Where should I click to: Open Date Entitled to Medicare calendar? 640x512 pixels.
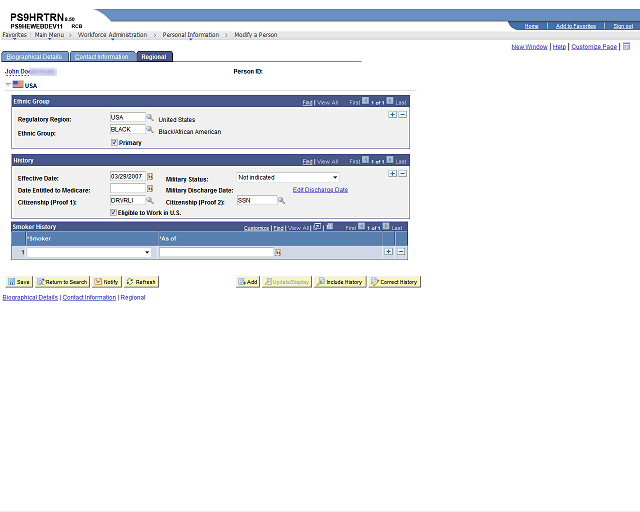(150, 189)
